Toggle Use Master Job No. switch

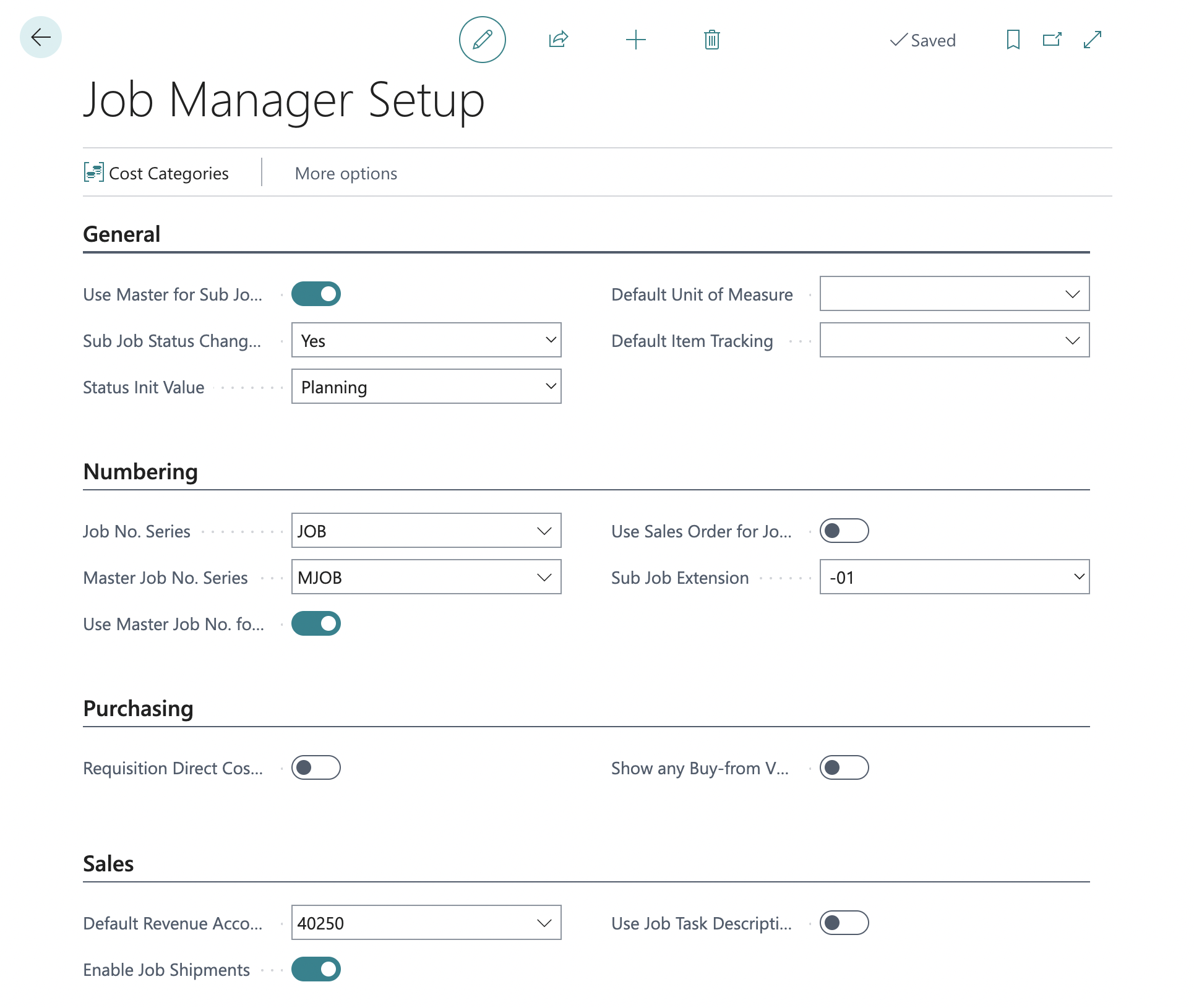click(316, 623)
